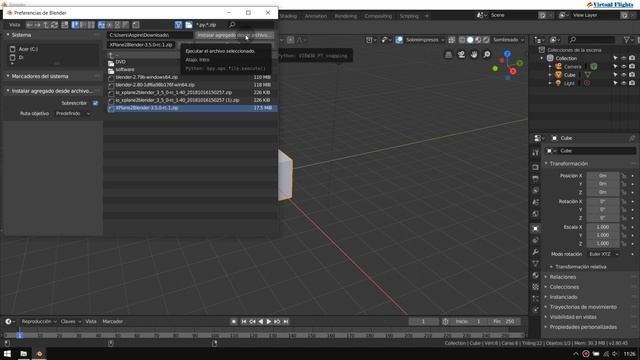640x360 pixels.
Task: Open the Modifiers wrench properties tab
Action: point(535,252)
